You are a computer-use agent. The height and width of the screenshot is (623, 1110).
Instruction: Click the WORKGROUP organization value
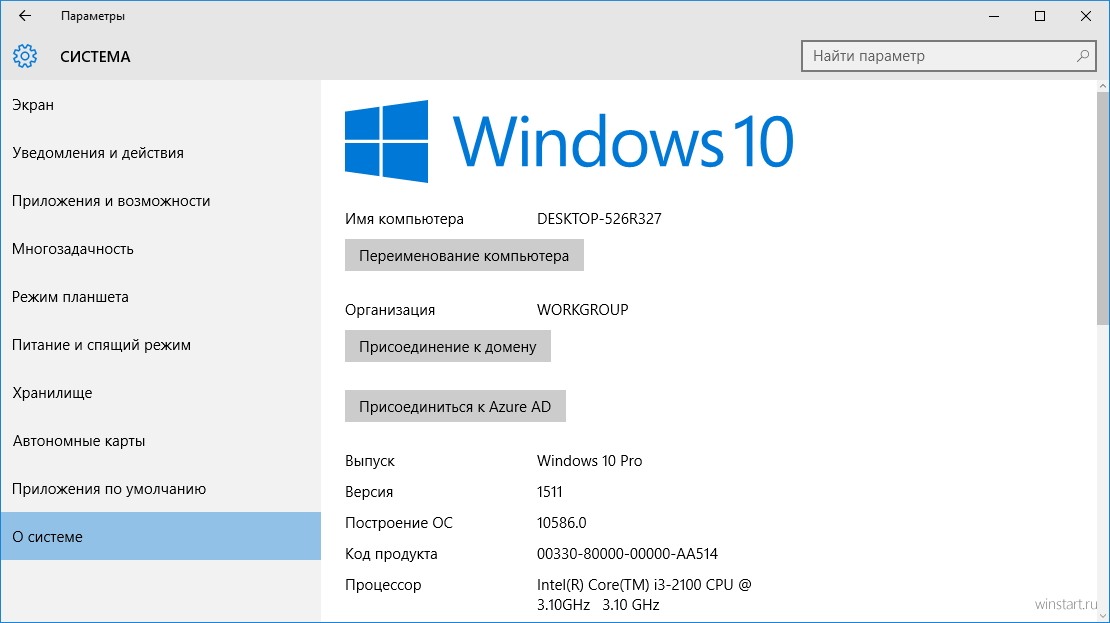point(583,309)
